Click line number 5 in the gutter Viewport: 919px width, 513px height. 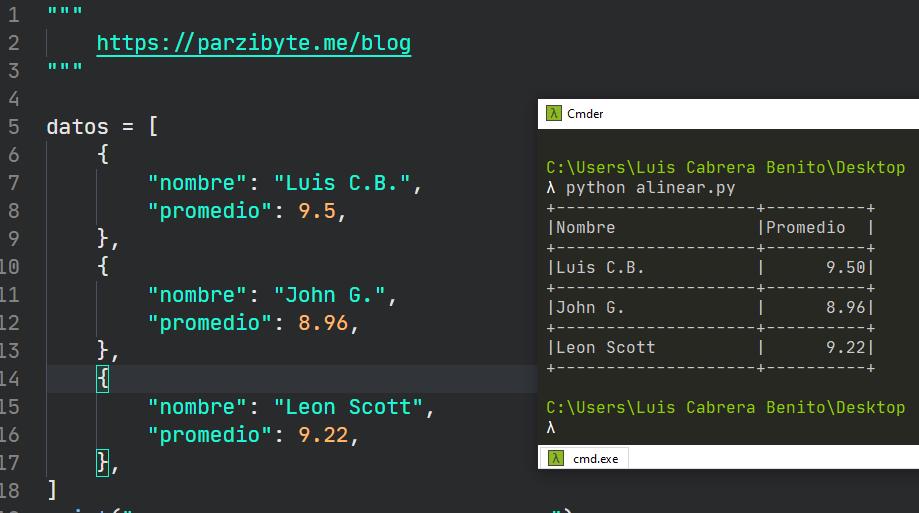13,127
